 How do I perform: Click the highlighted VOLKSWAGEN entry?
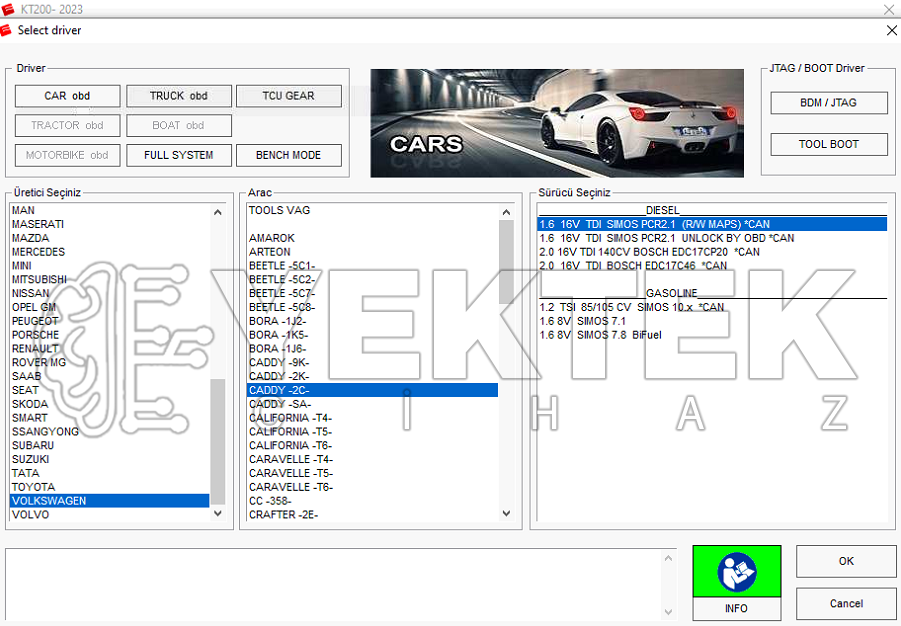(x=109, y=501)
